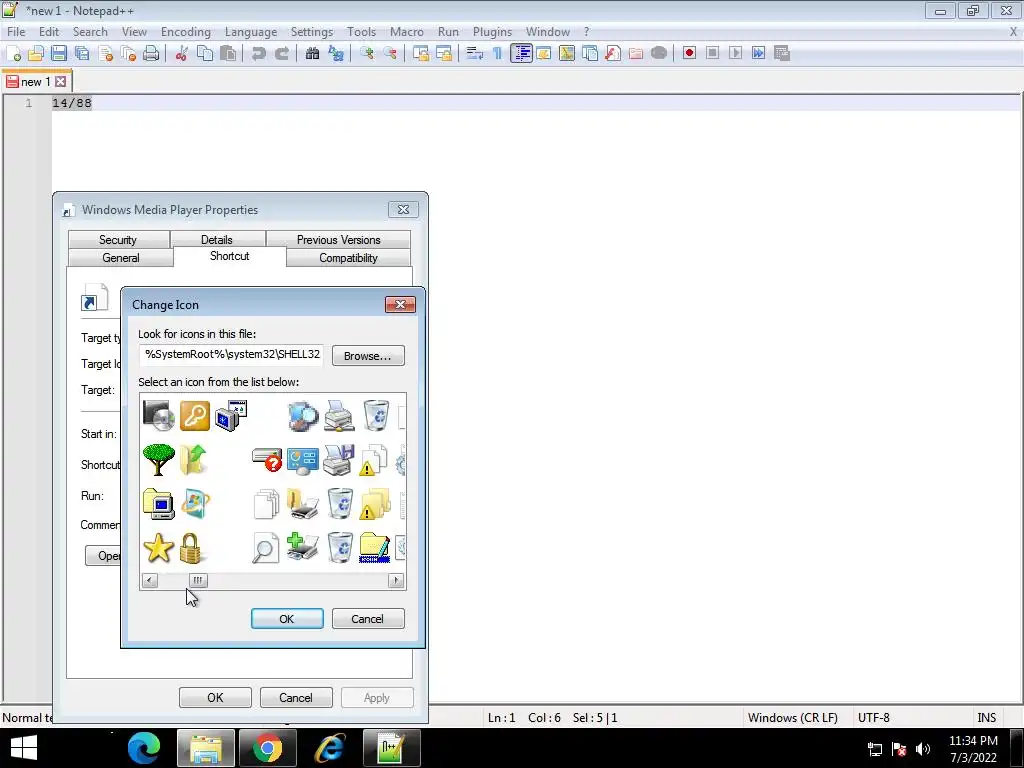
Task: Choose the green tree icon
Action: pyautogui.click(x=158, y=459)
